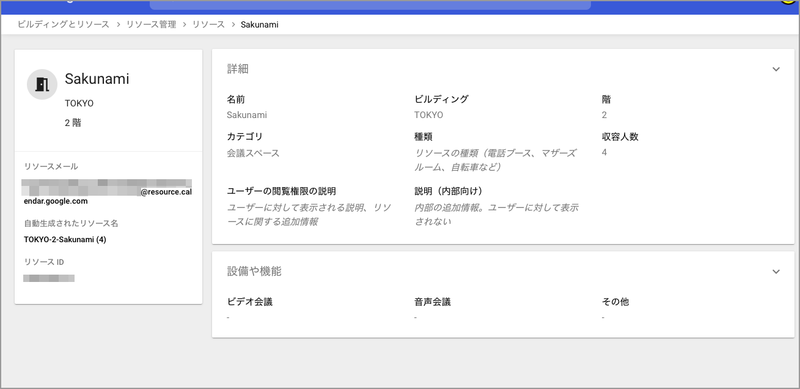
Task: Click ユーザーの閲覧権限の説明 placeholder text
Action: pyautogui.click(x=309, y=214)
